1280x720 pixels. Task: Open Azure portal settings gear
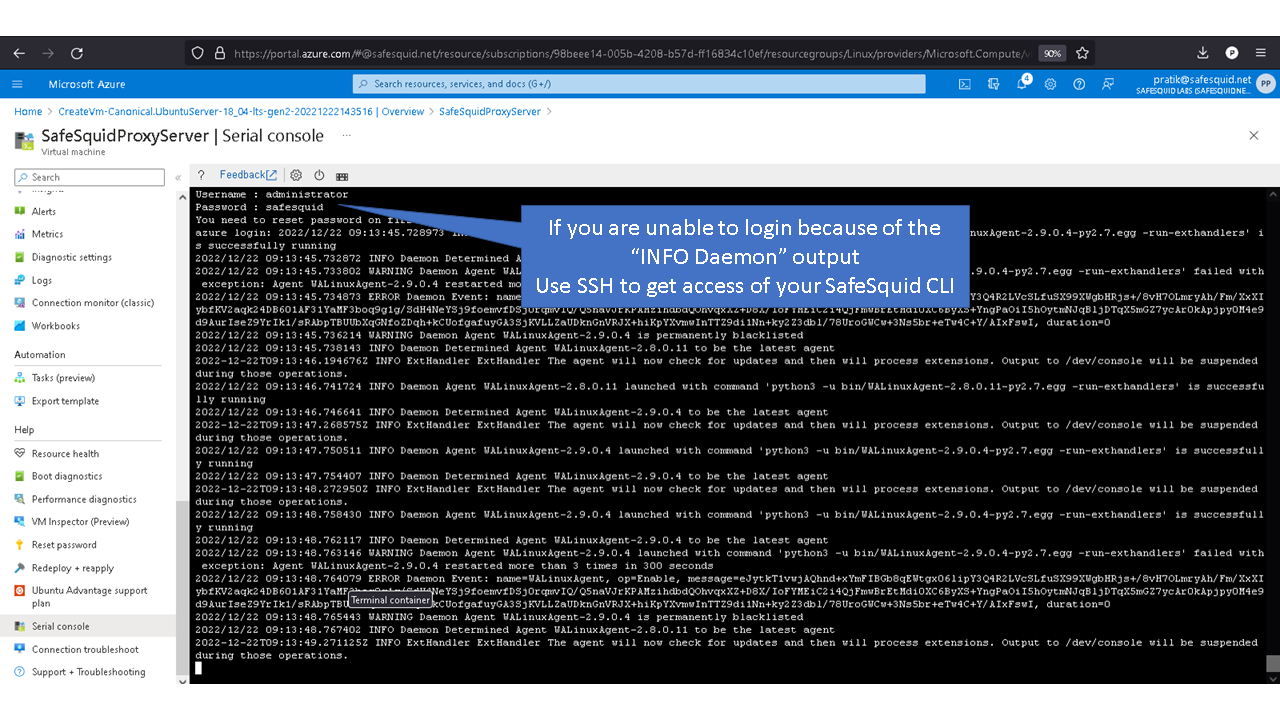pos(1050,84)
